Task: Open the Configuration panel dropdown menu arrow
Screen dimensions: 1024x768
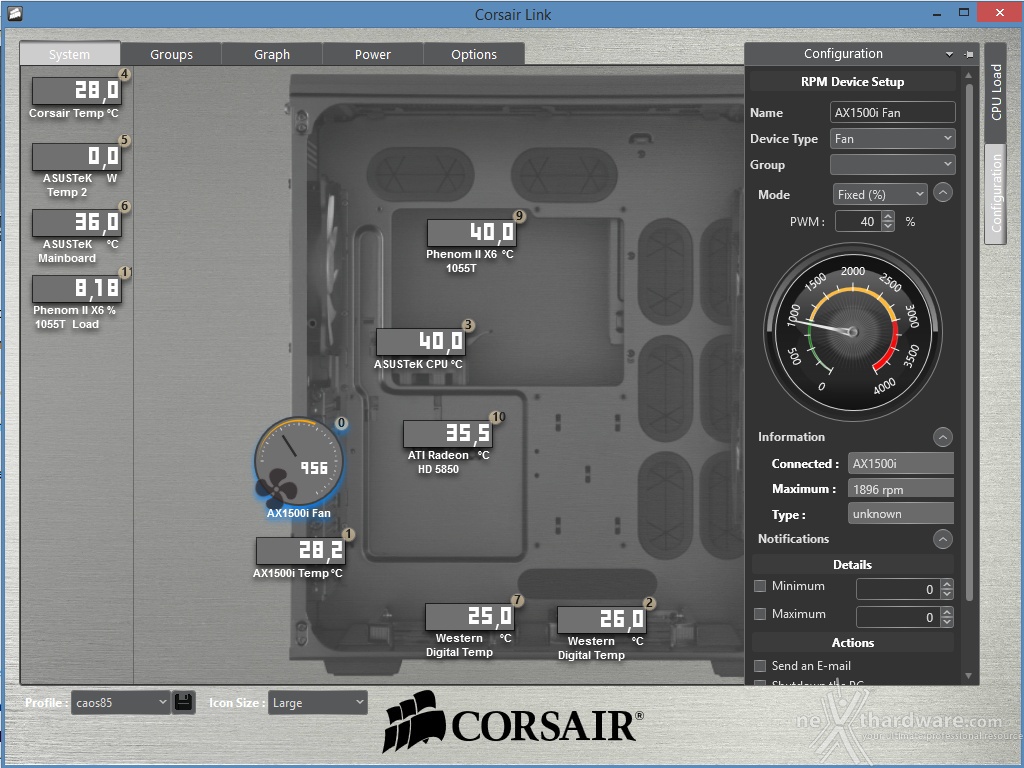Action: [x=950, y=54]
